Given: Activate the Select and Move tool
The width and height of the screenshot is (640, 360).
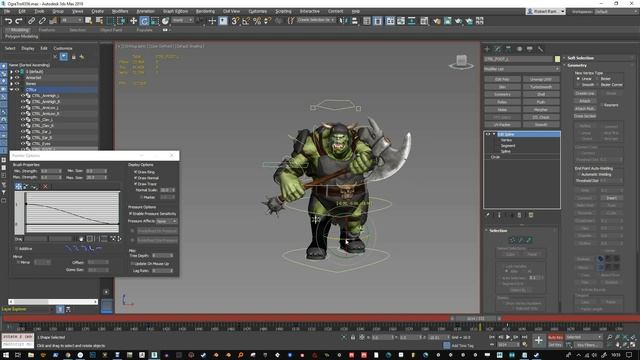Looking at the screenshot, I should pyautogui.click(x=133, y=21).
